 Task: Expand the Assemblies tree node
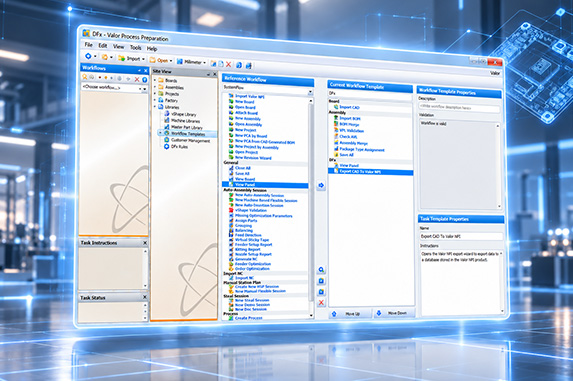pyautogui.click(x=155, y=87)
